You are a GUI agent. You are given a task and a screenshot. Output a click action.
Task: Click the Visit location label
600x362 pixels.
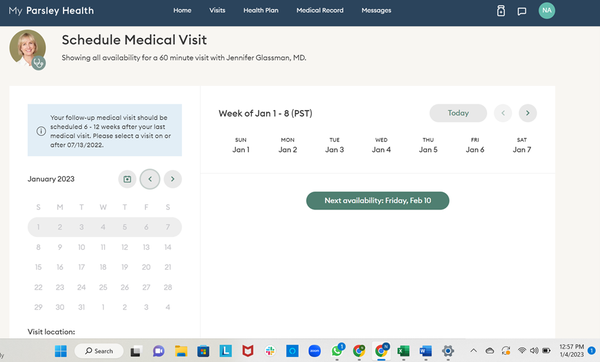[x=51, y=332]
